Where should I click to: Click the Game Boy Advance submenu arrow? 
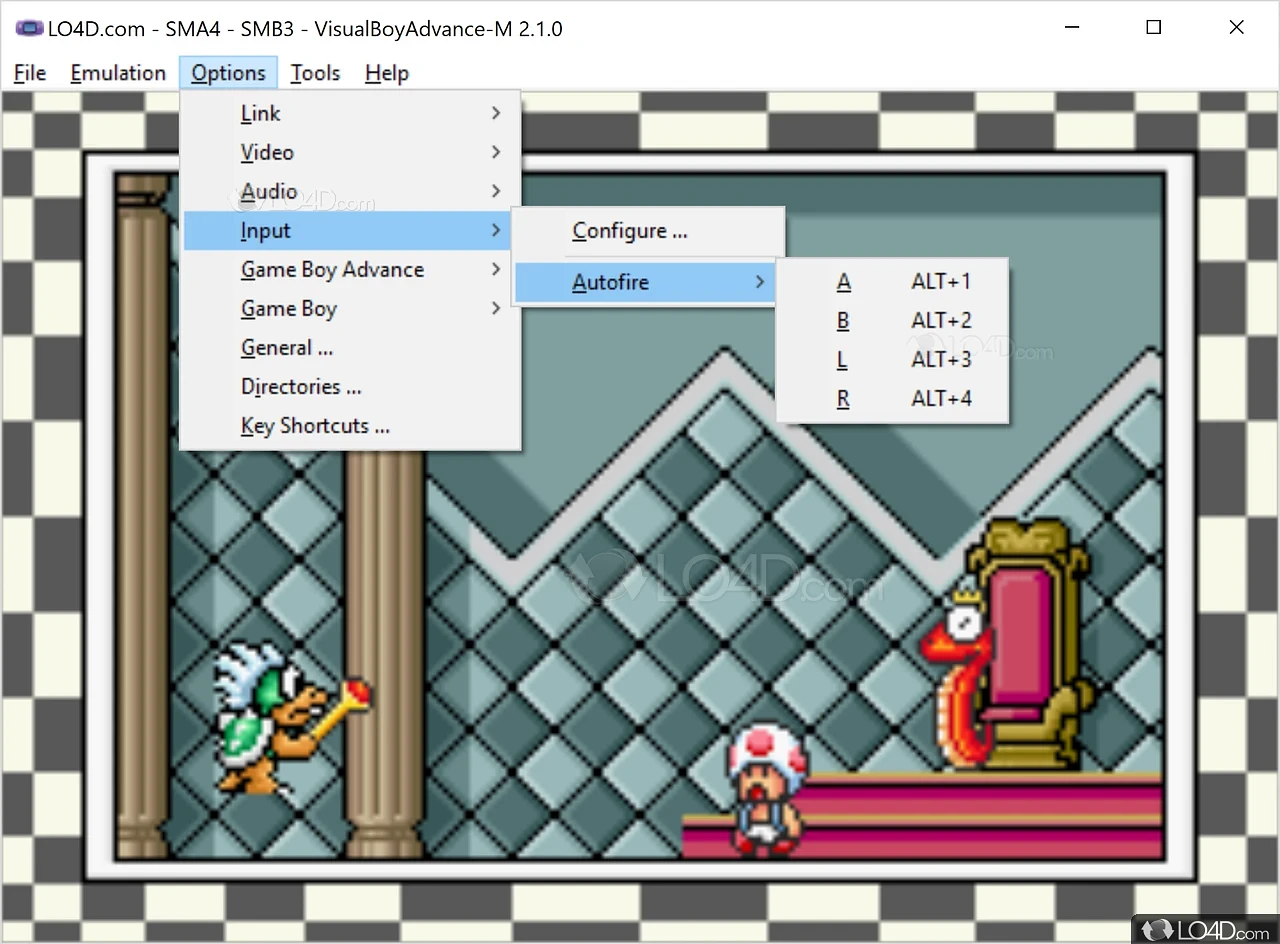tap(496, 270)
